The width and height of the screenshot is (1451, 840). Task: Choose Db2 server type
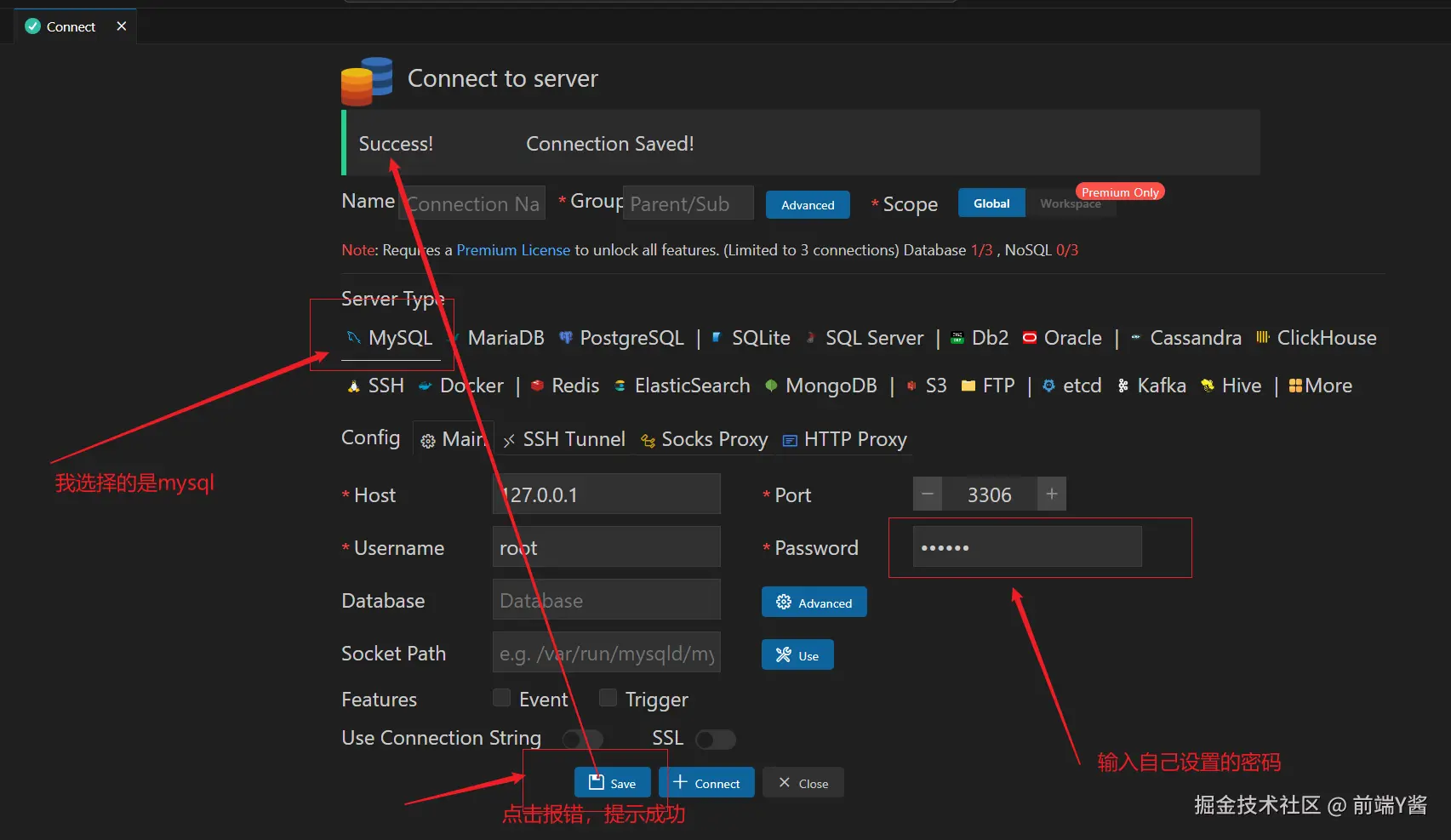(x=980, y=338)
